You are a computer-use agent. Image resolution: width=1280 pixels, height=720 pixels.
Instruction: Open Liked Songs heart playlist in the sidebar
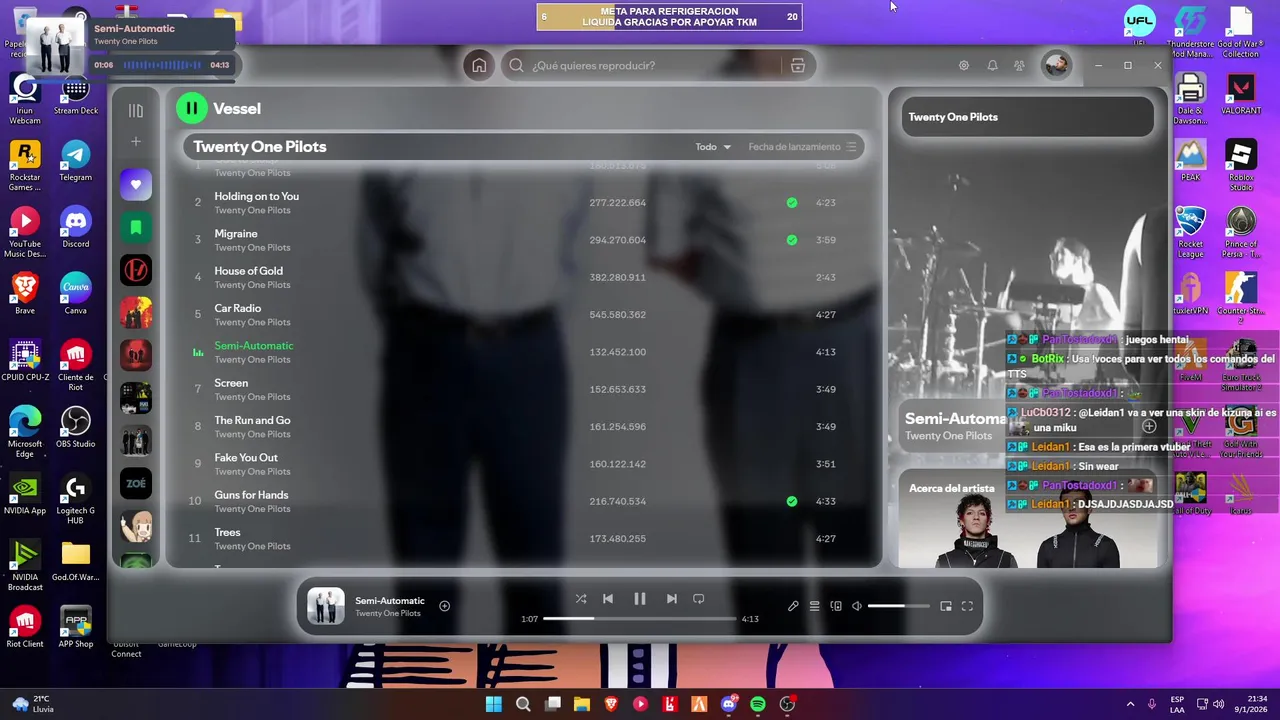(x=136, y=184)
